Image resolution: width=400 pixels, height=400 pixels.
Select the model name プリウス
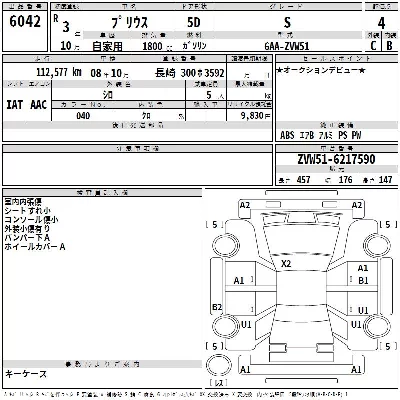(130, 23)
